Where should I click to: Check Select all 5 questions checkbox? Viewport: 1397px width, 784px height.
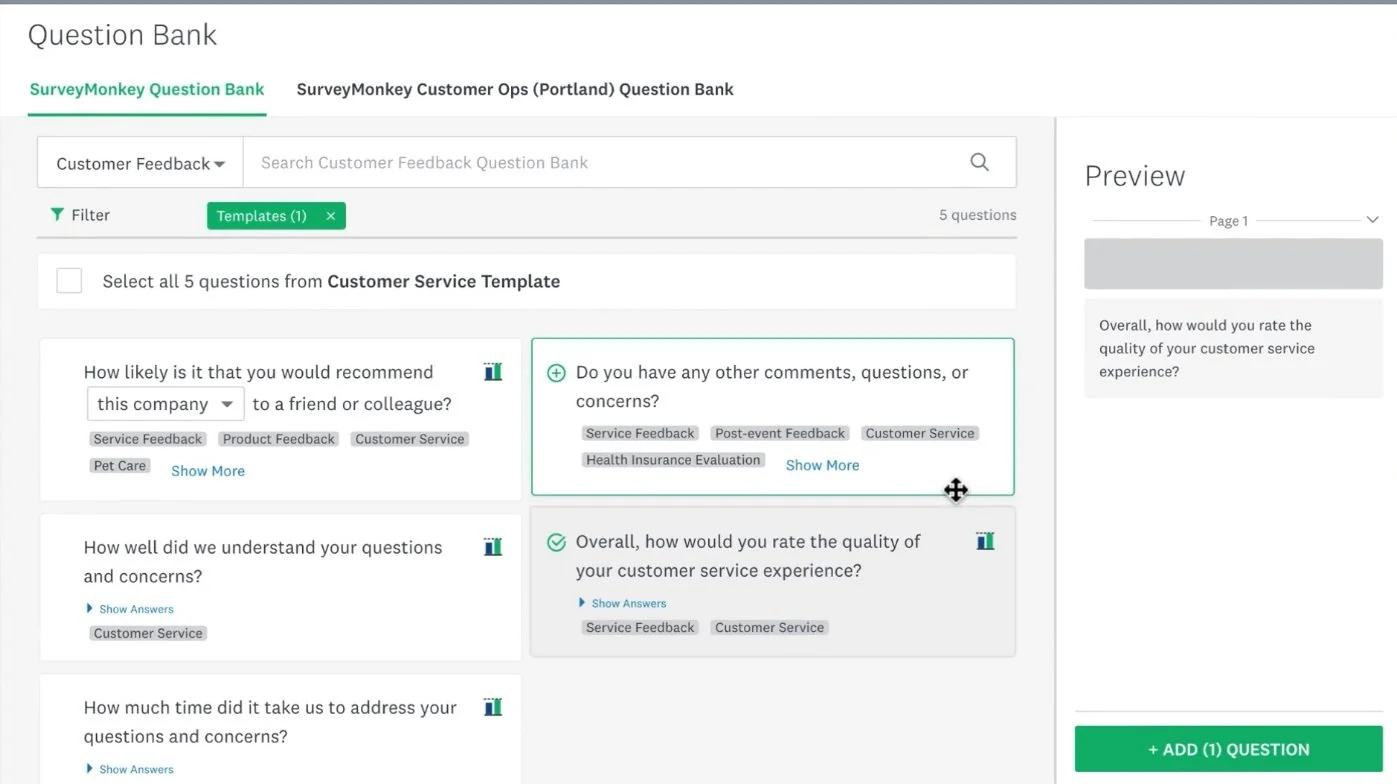(x=69, y=281)
